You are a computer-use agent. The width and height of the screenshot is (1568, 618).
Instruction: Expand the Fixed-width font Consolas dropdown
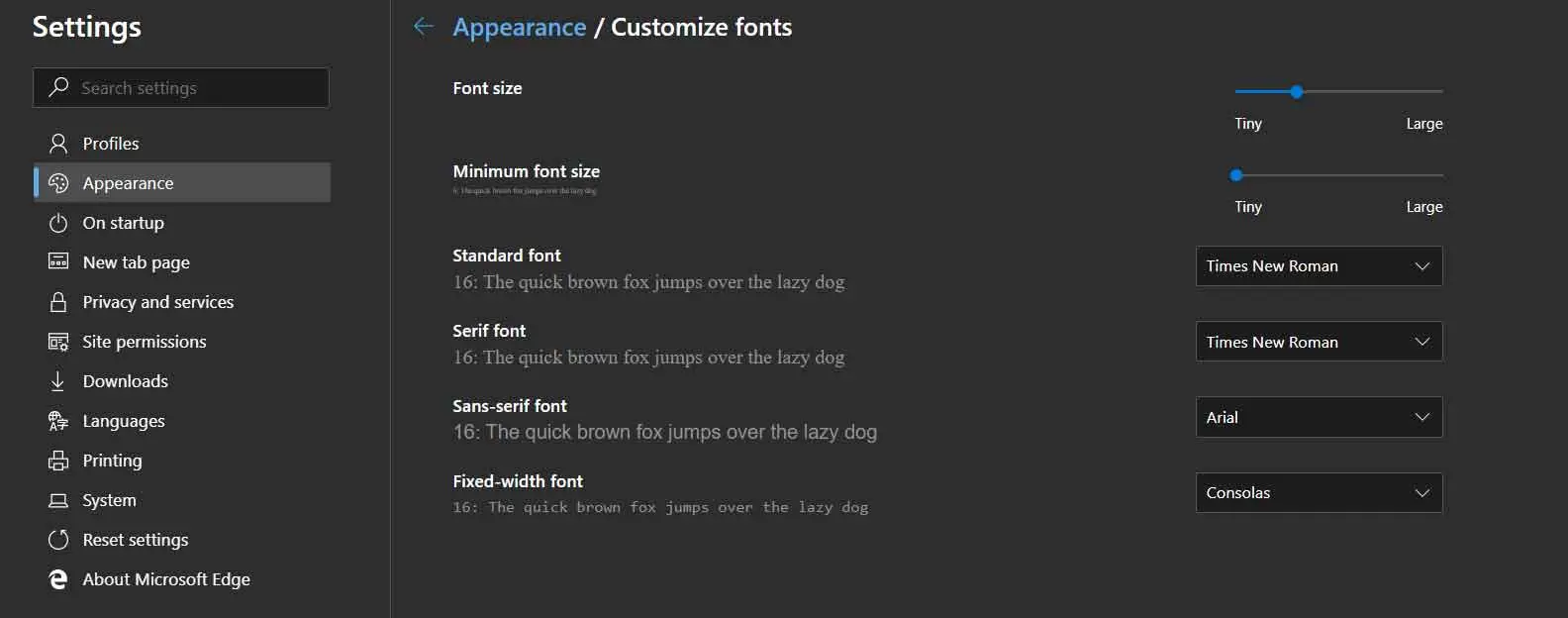[x=1319, y=493]
